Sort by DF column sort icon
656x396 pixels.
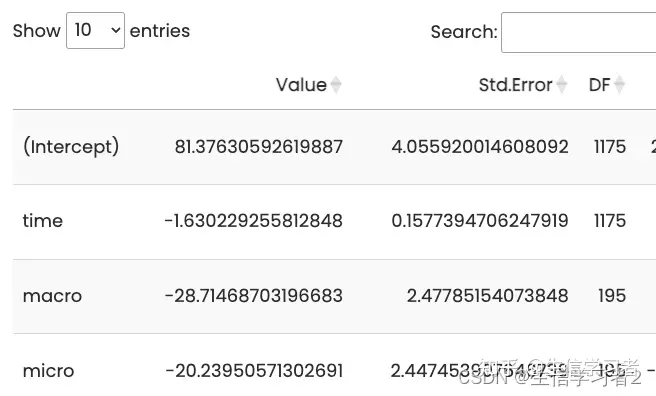click(x=619, y=85)
